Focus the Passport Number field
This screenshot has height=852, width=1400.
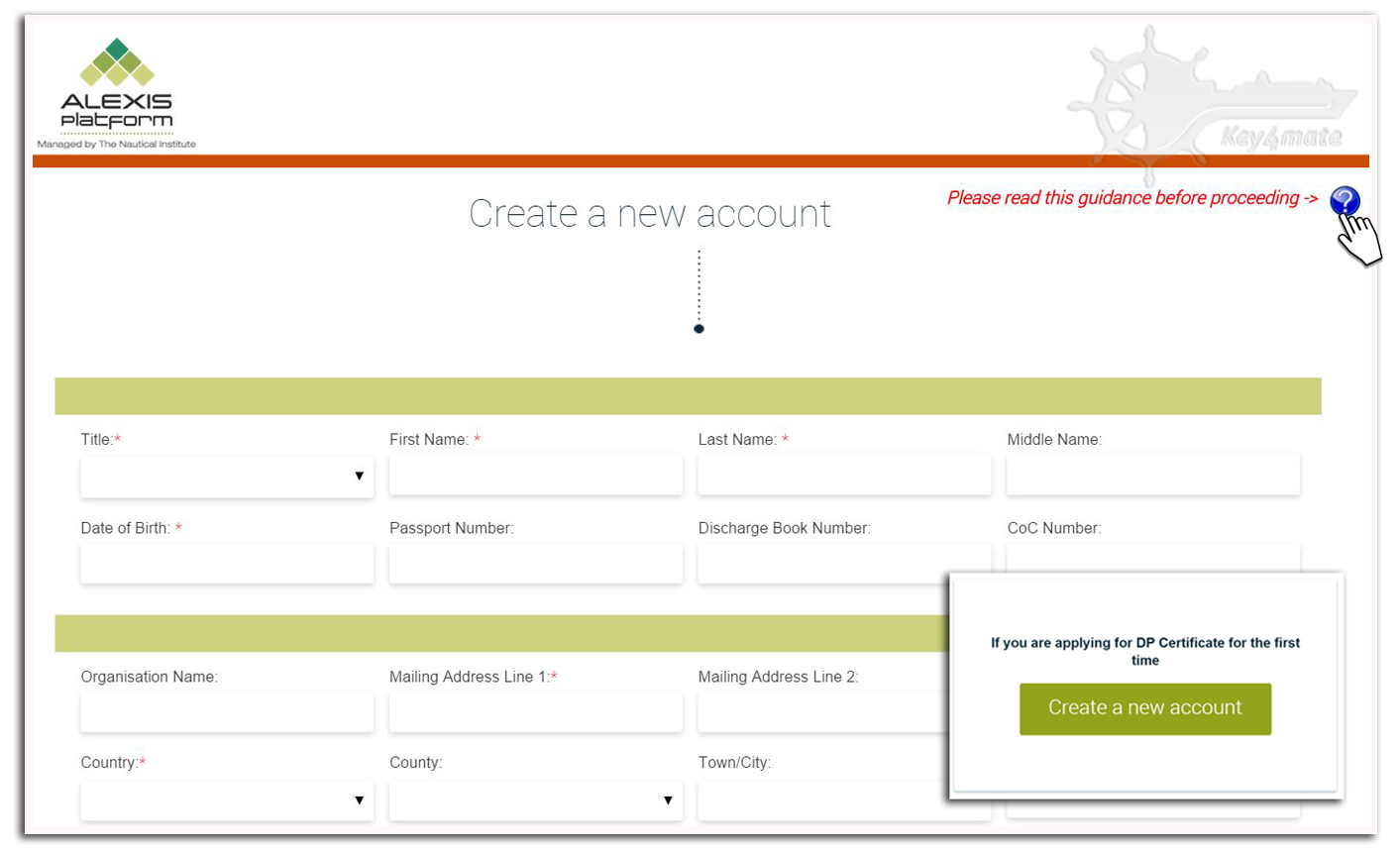tap(535, 564)
